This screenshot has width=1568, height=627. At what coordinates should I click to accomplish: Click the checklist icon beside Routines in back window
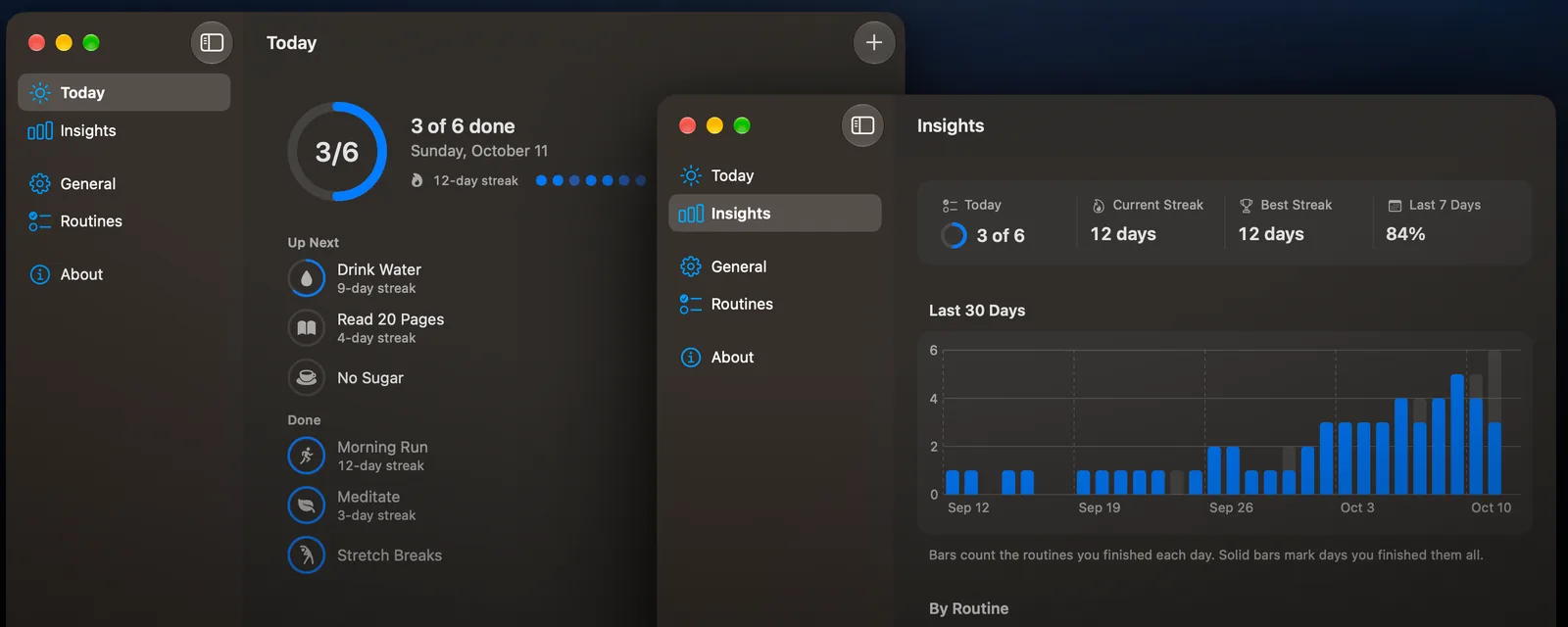coord(40,221)
